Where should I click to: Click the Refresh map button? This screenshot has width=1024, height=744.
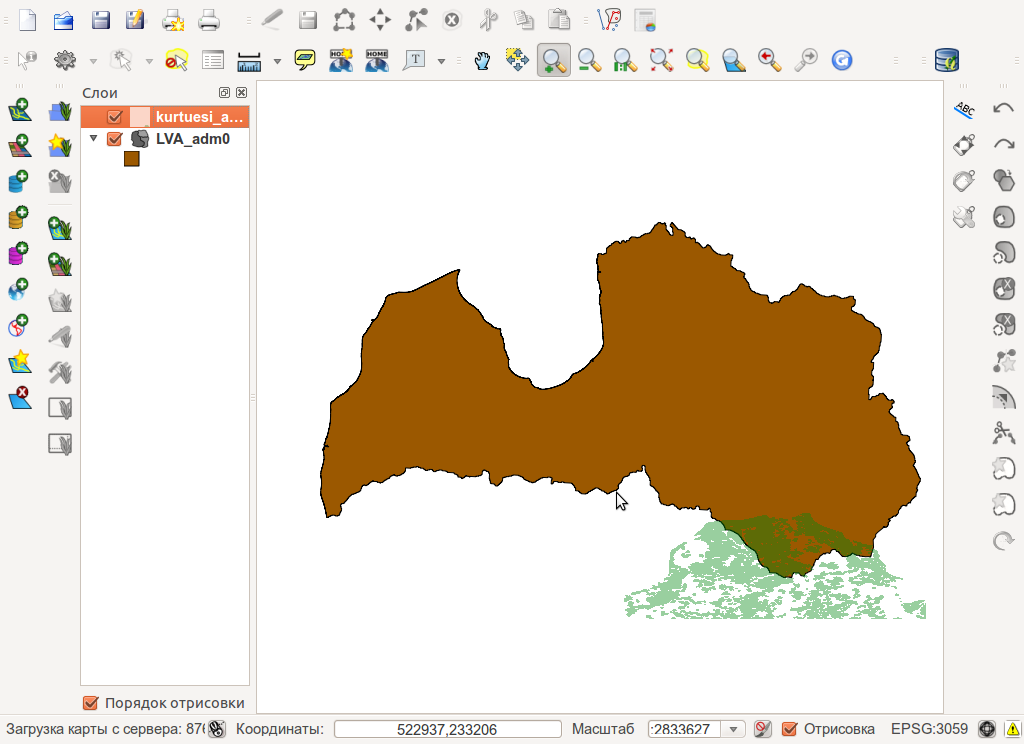pos(842,60)
